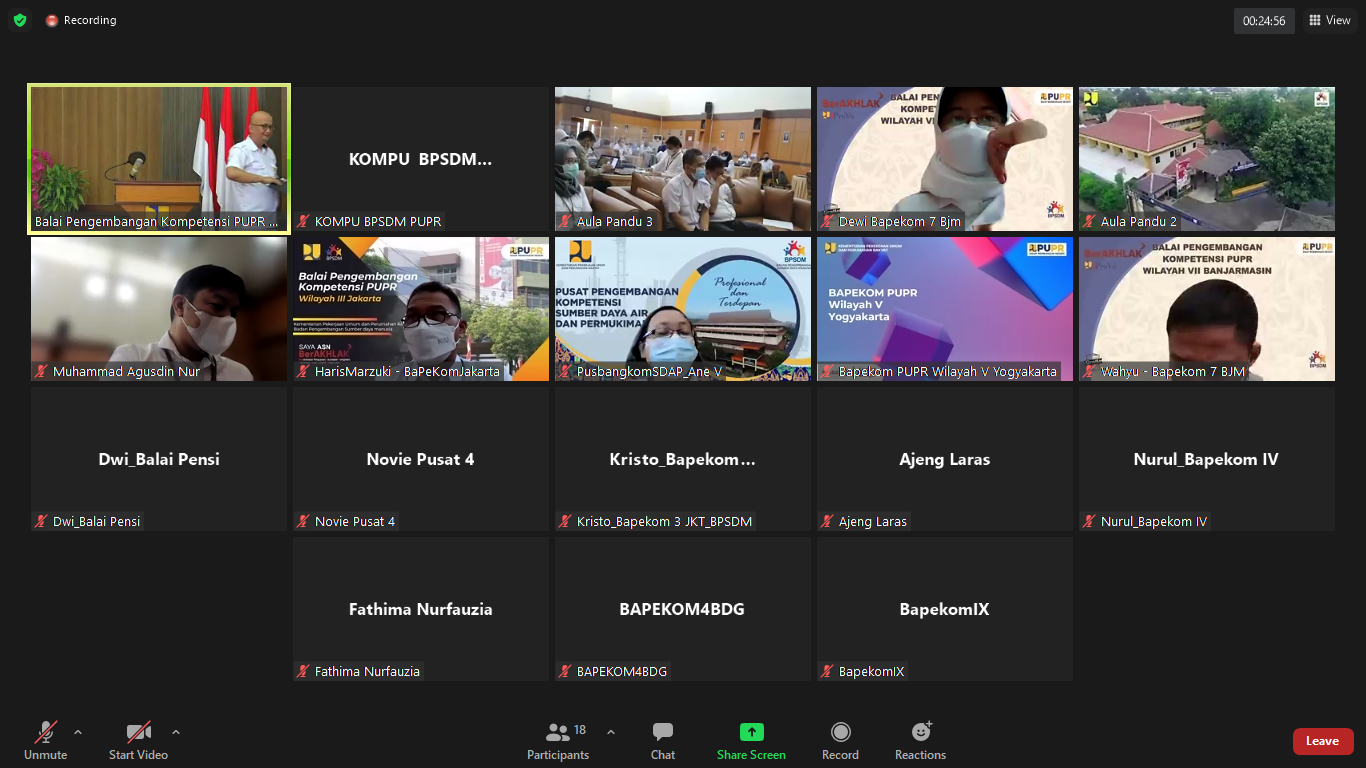Select the Novie Pusat 4 tile
The image size is (1366, 768).
(x=421, y=459)
